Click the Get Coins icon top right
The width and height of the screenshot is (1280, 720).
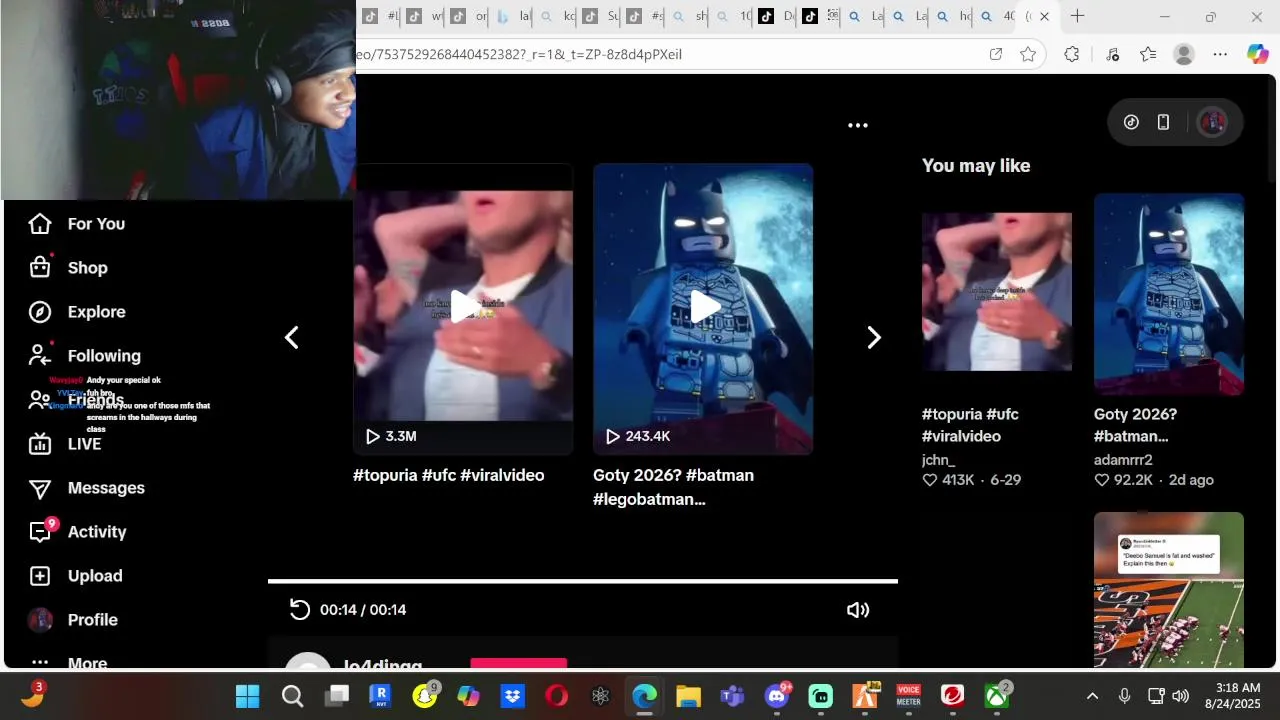coord(1131,122)
